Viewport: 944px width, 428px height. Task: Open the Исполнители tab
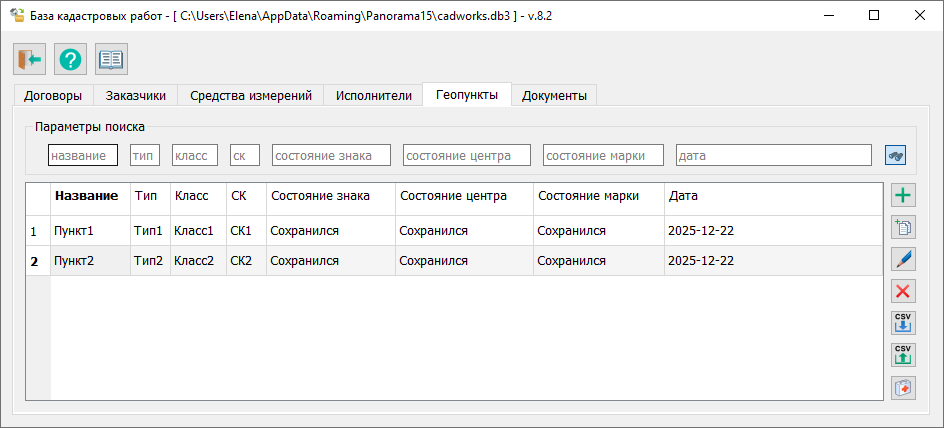[x=373, y=95]
